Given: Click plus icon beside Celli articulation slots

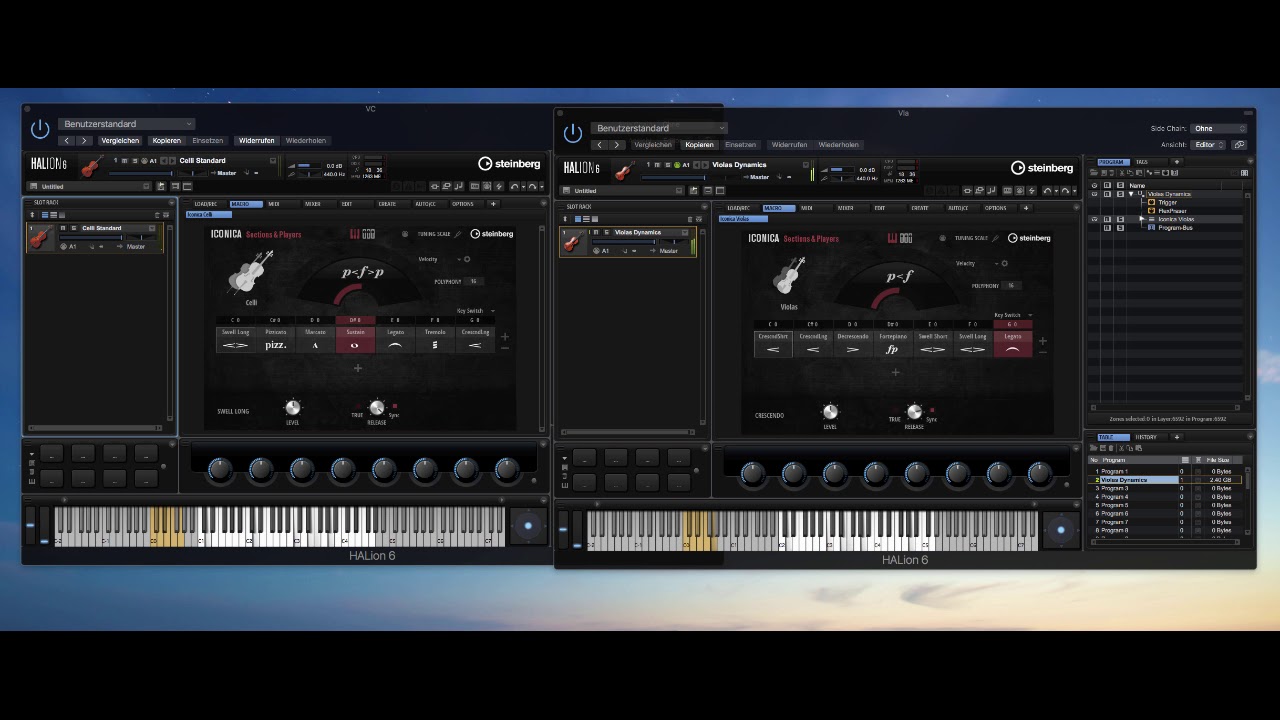Looking at the screenshot, I should [504, 337].
